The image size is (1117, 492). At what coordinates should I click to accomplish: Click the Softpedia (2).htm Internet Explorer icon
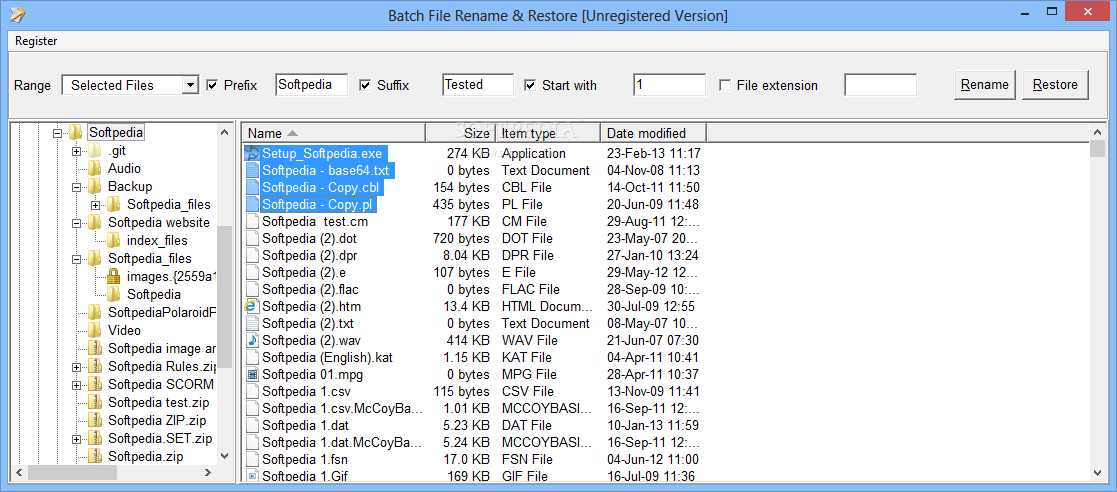coord(252,306)
